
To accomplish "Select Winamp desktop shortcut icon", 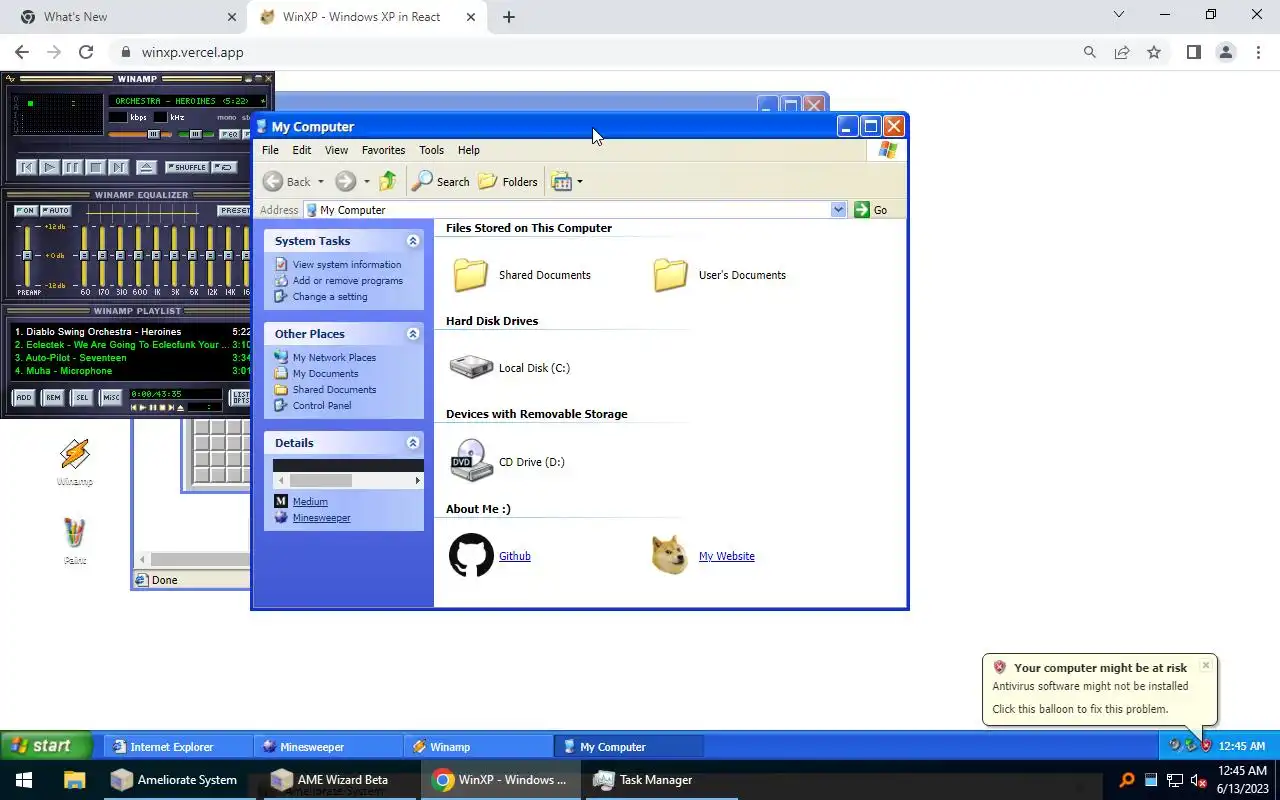I will [x=75, y=455].
